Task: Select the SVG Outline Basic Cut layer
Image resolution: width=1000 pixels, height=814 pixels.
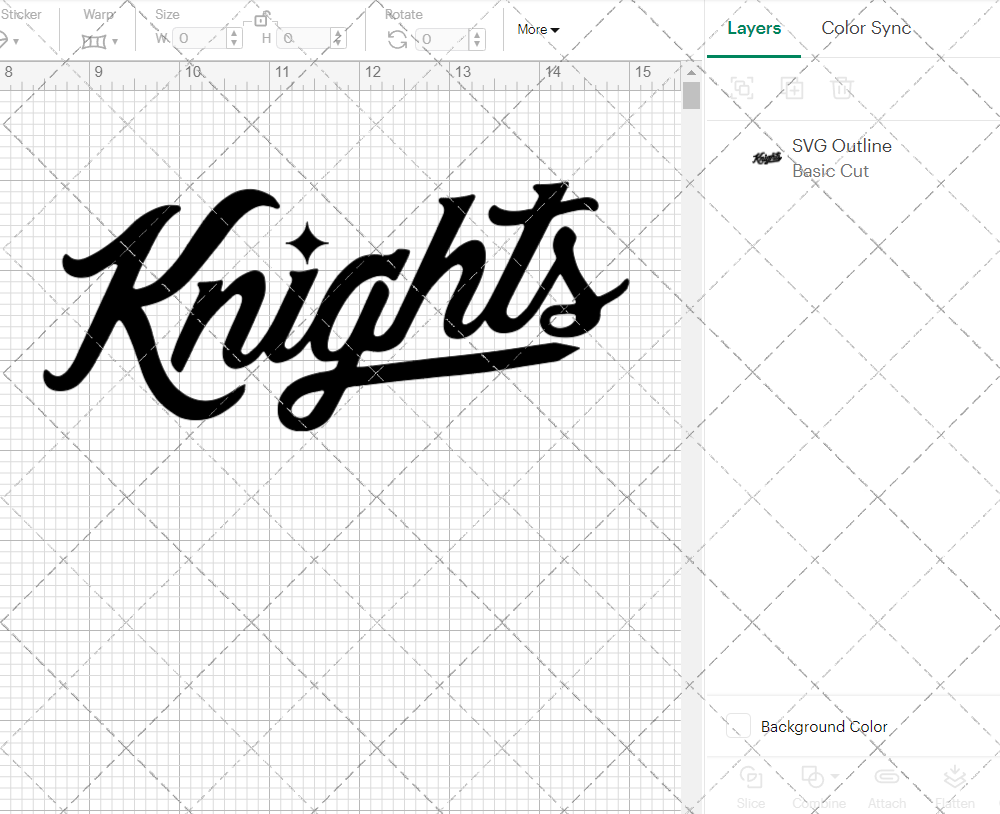Action: pyautogui.click(x=841, y=157)
